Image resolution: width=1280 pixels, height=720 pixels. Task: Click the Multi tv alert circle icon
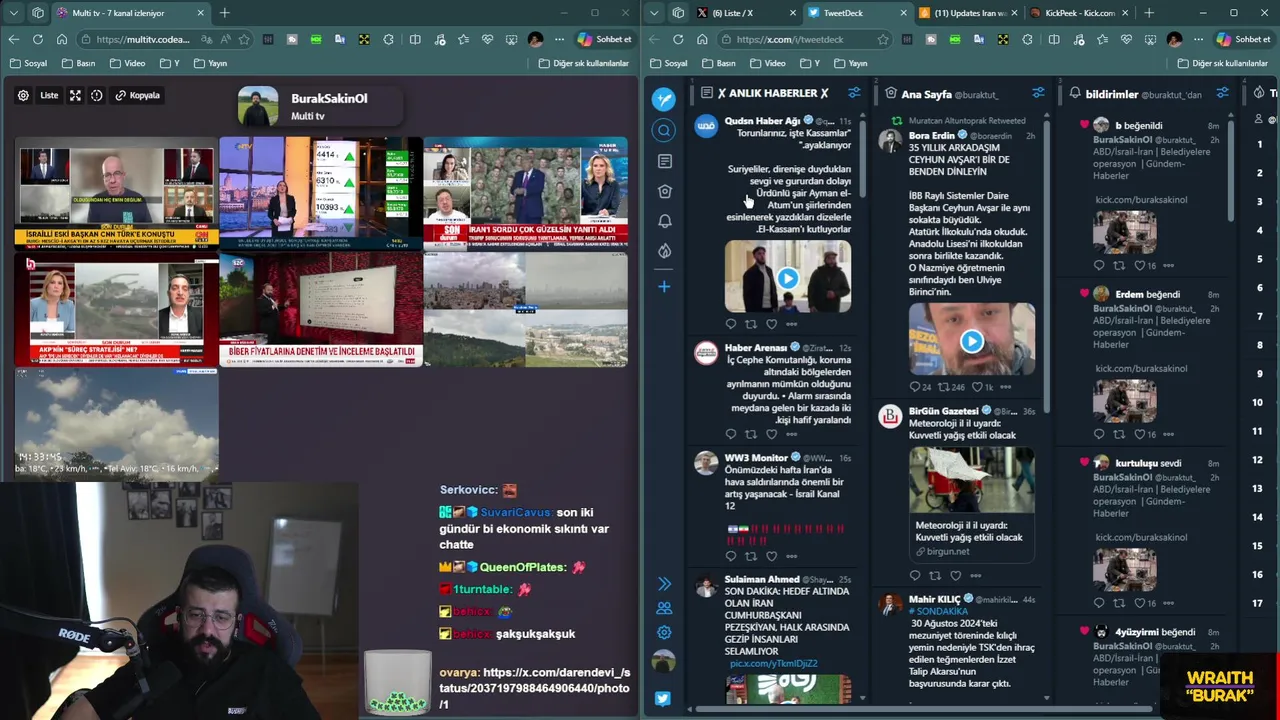pyautogui.click(x=97, y=95)
